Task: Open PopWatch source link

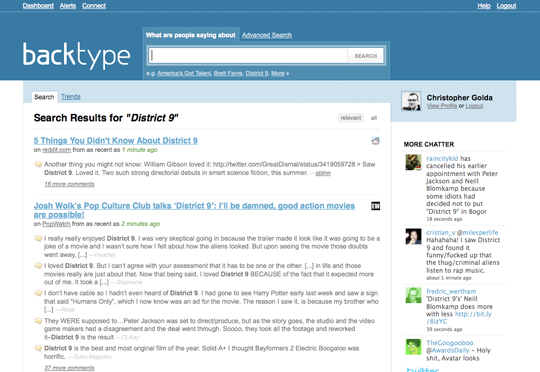Action: [x=56, y=224]
